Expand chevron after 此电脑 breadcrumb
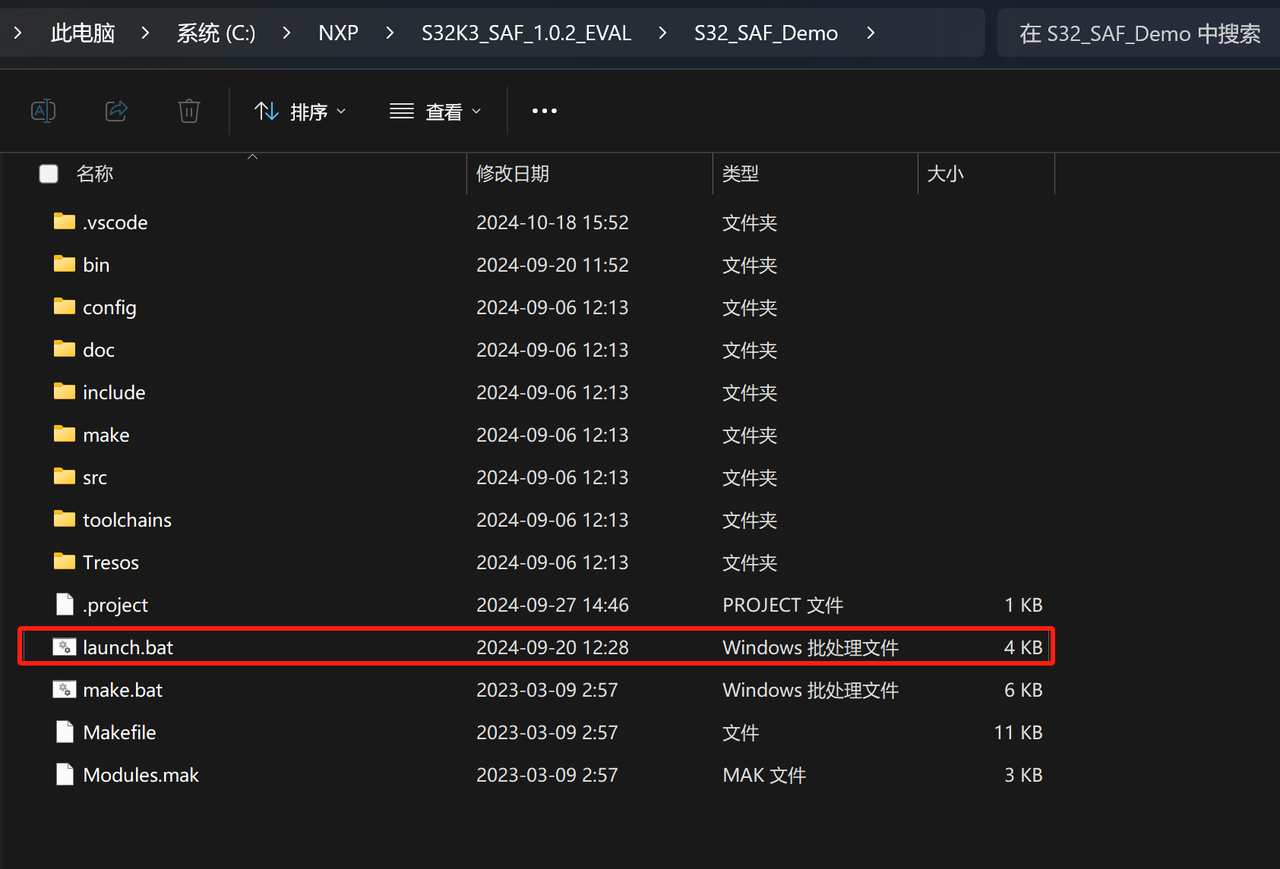The height and width of the screenshot is (869, 1280). (x=145, y=33)
